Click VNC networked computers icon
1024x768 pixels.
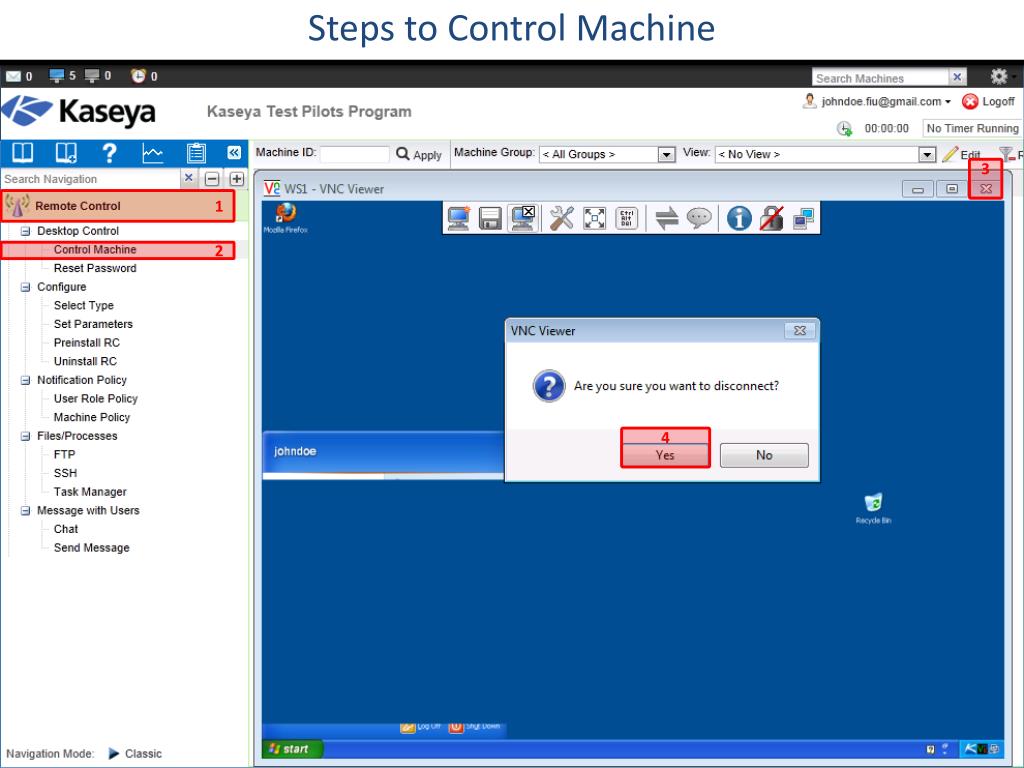pyautogui.click(x=803, y=219)
